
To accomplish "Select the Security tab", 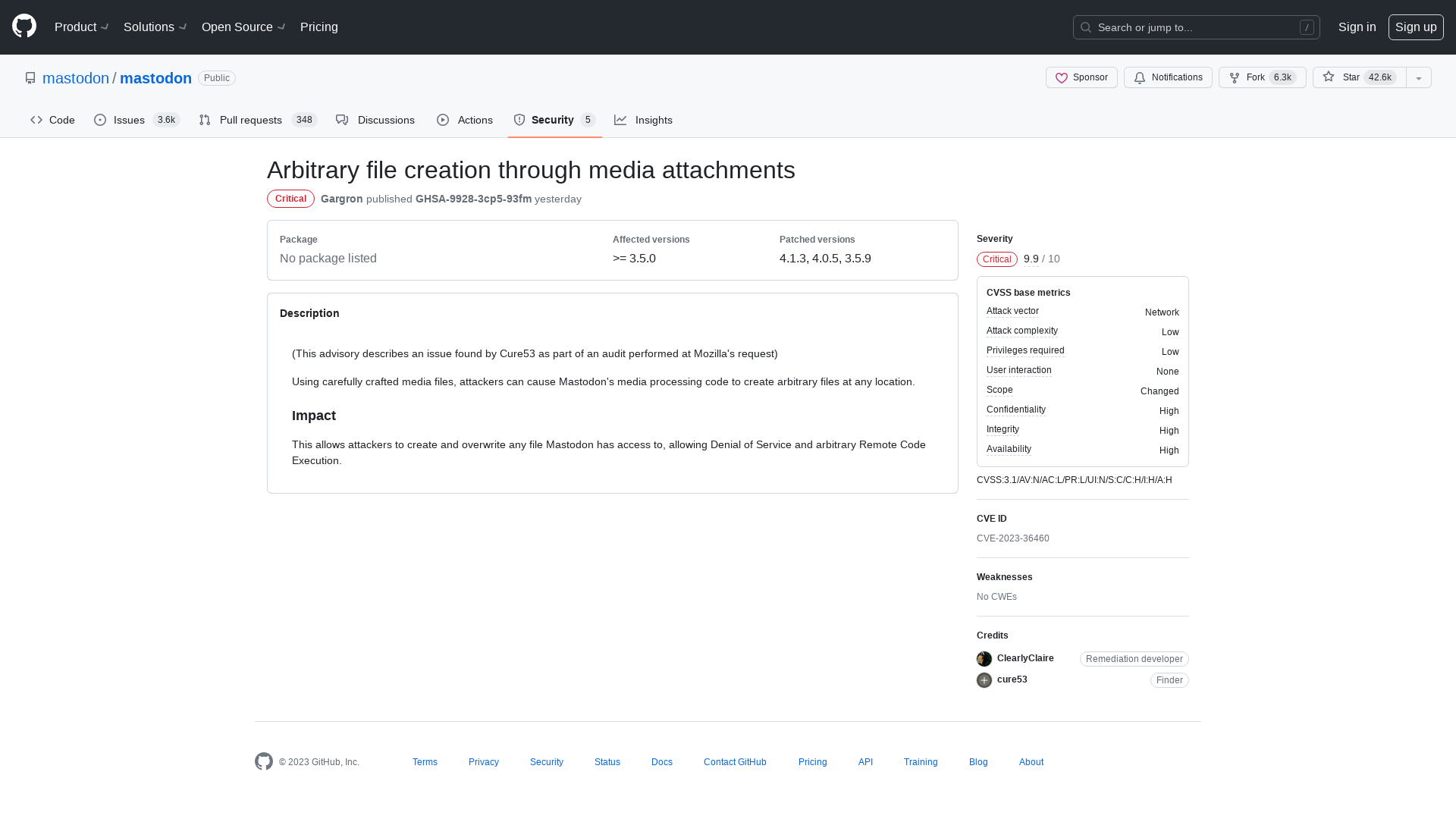I will click(x=554, y=120).
